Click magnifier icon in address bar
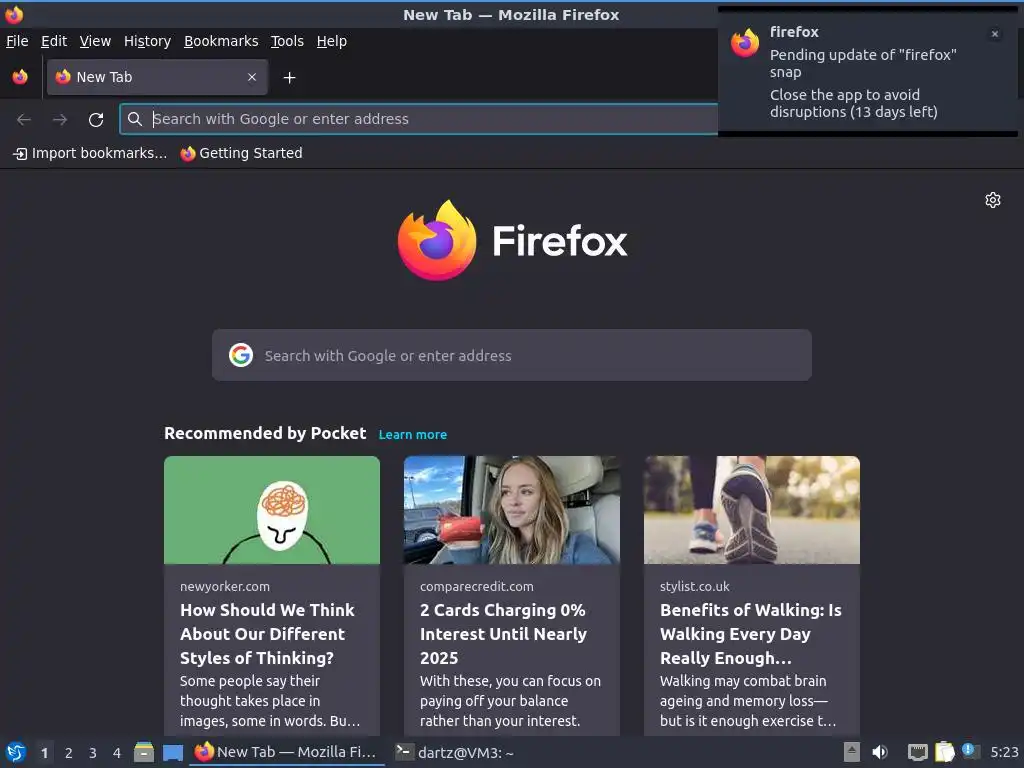1024x768 pixels. [x=135, y=119]
